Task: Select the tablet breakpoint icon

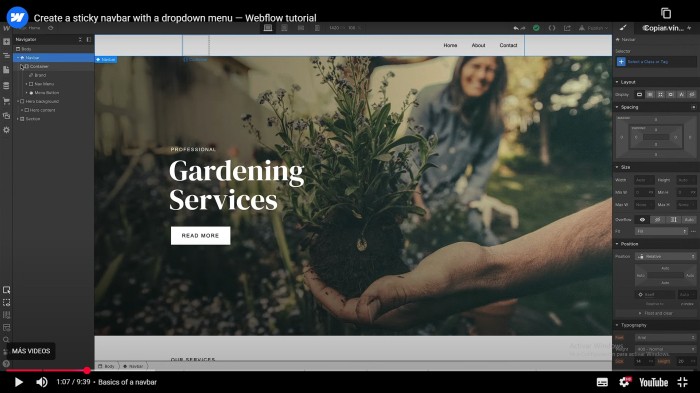Action: pyautogui.click(x=284, y=28)
